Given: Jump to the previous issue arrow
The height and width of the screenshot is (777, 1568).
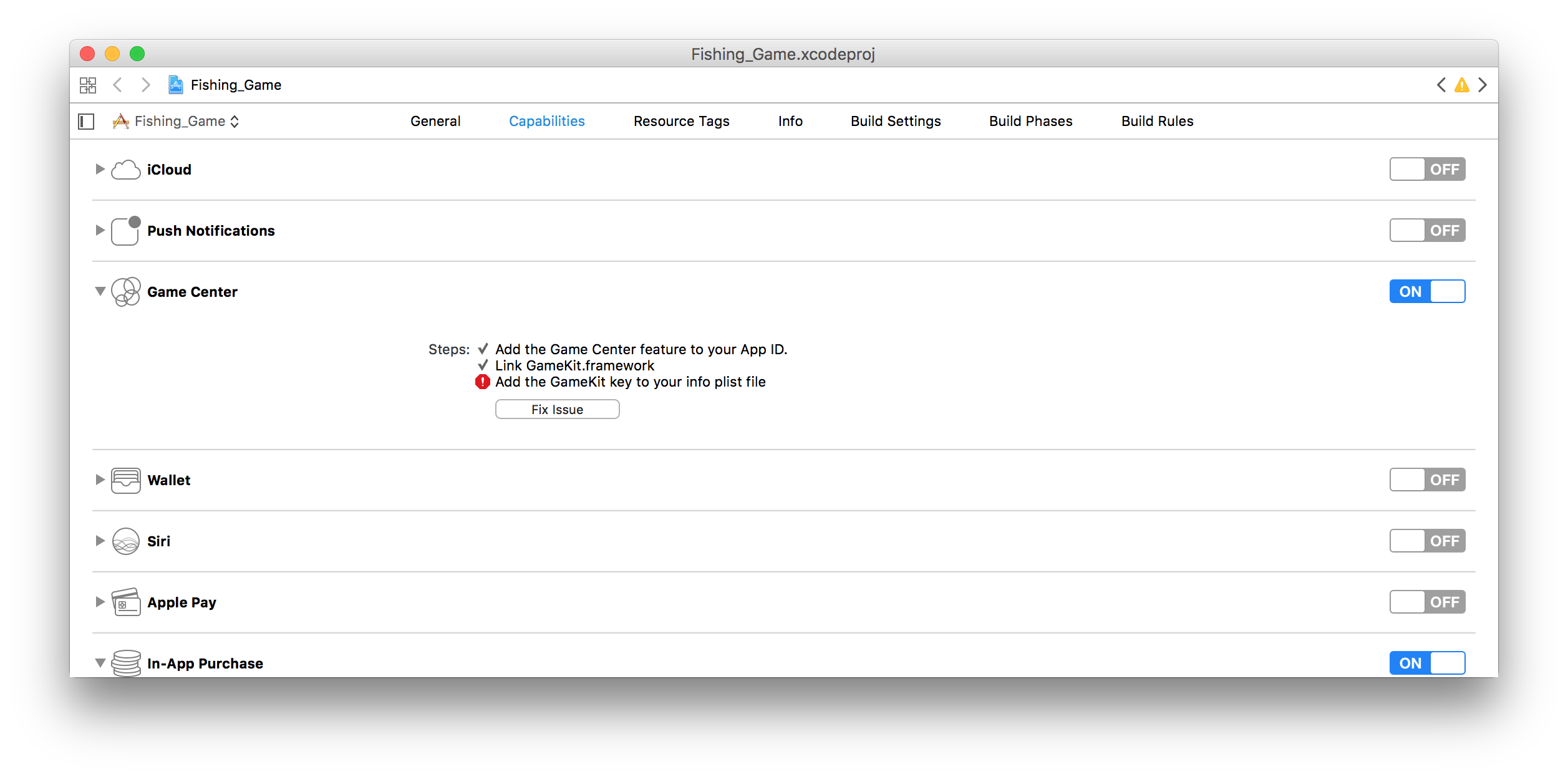Looking at the screenshot, I should pyautogui.click(x=1441, y=85).
